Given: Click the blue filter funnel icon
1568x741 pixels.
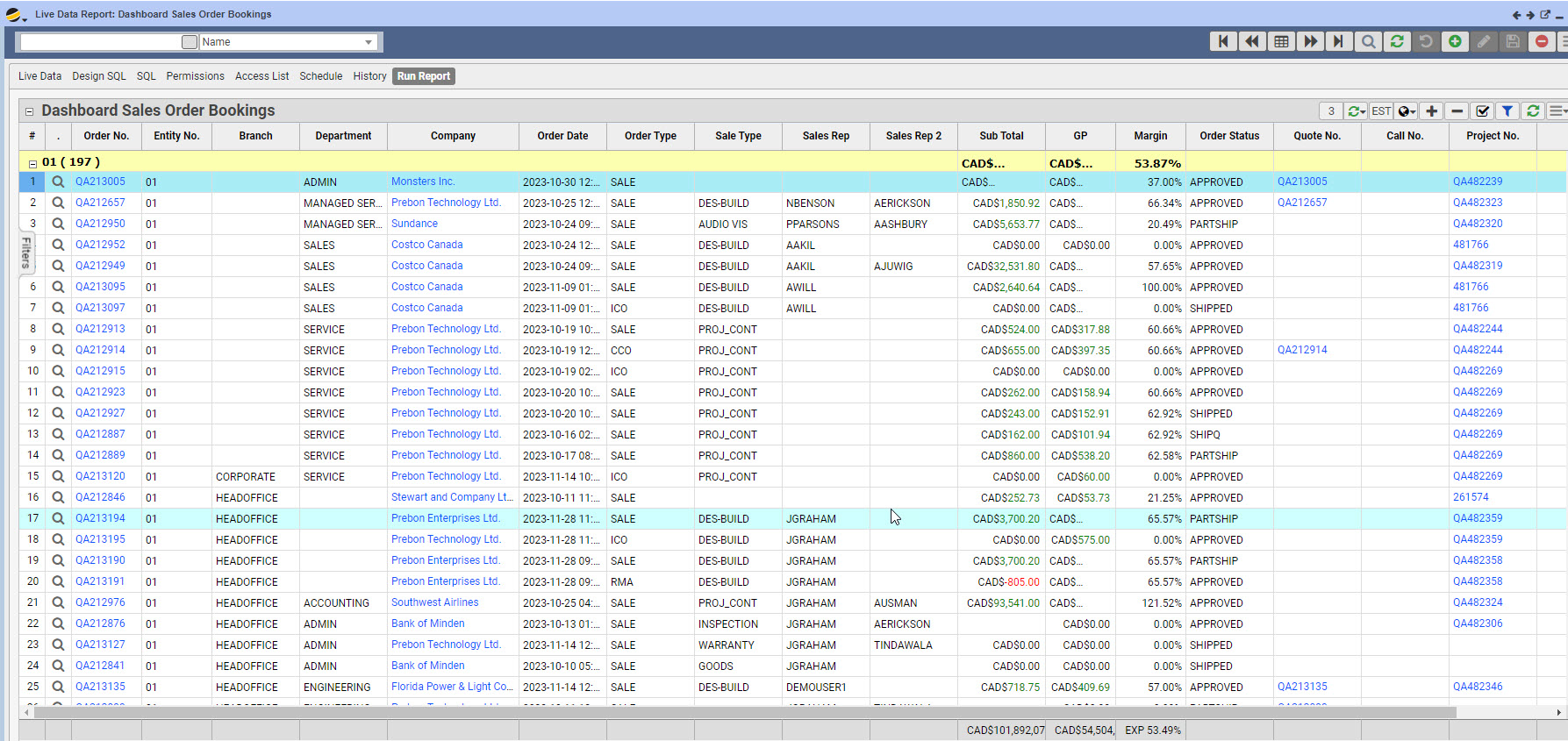Looking at the screenshot, I should (x=1507, y=110).
